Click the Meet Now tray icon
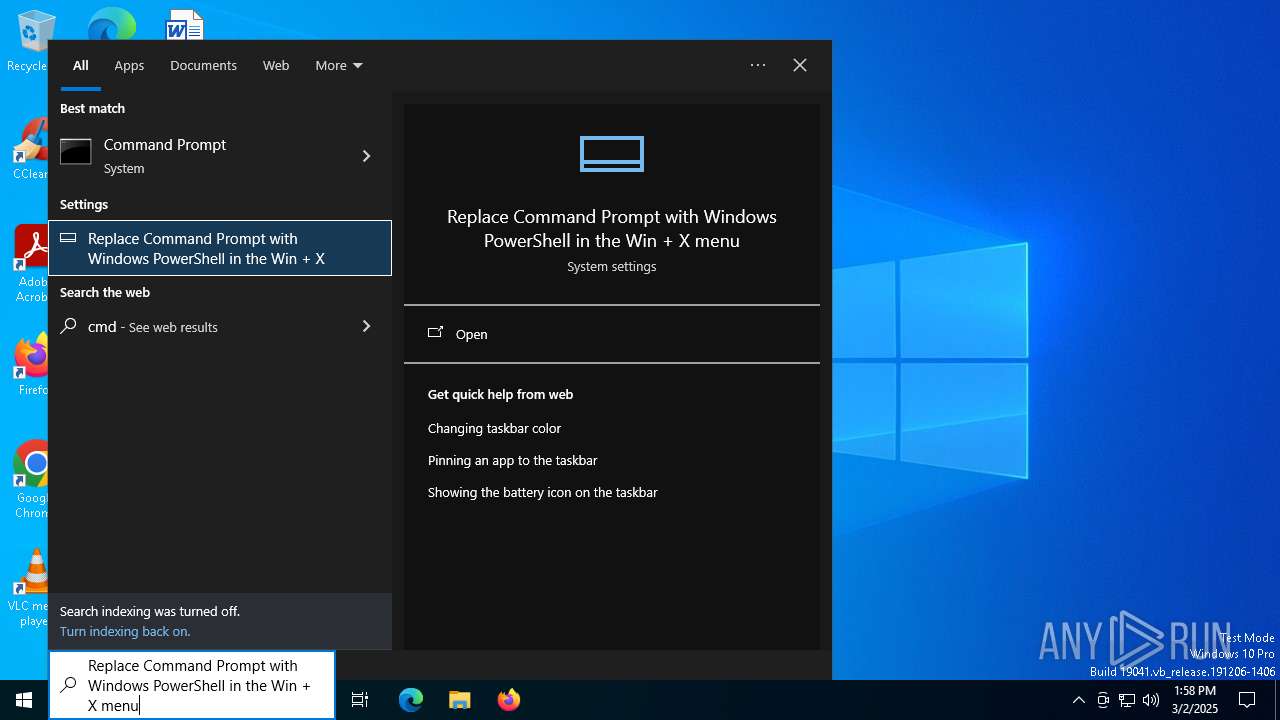Viewport: 1280px width, 720px height. point(1103,700)
